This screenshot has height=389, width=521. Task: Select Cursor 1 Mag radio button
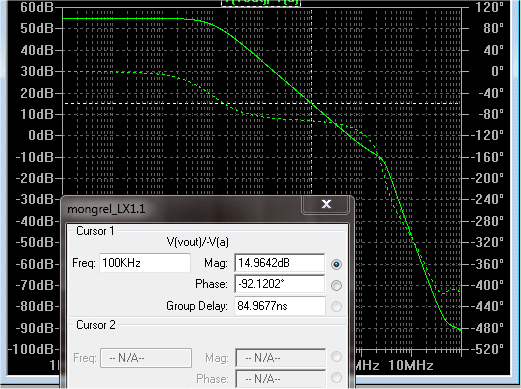tap(336, 264)
